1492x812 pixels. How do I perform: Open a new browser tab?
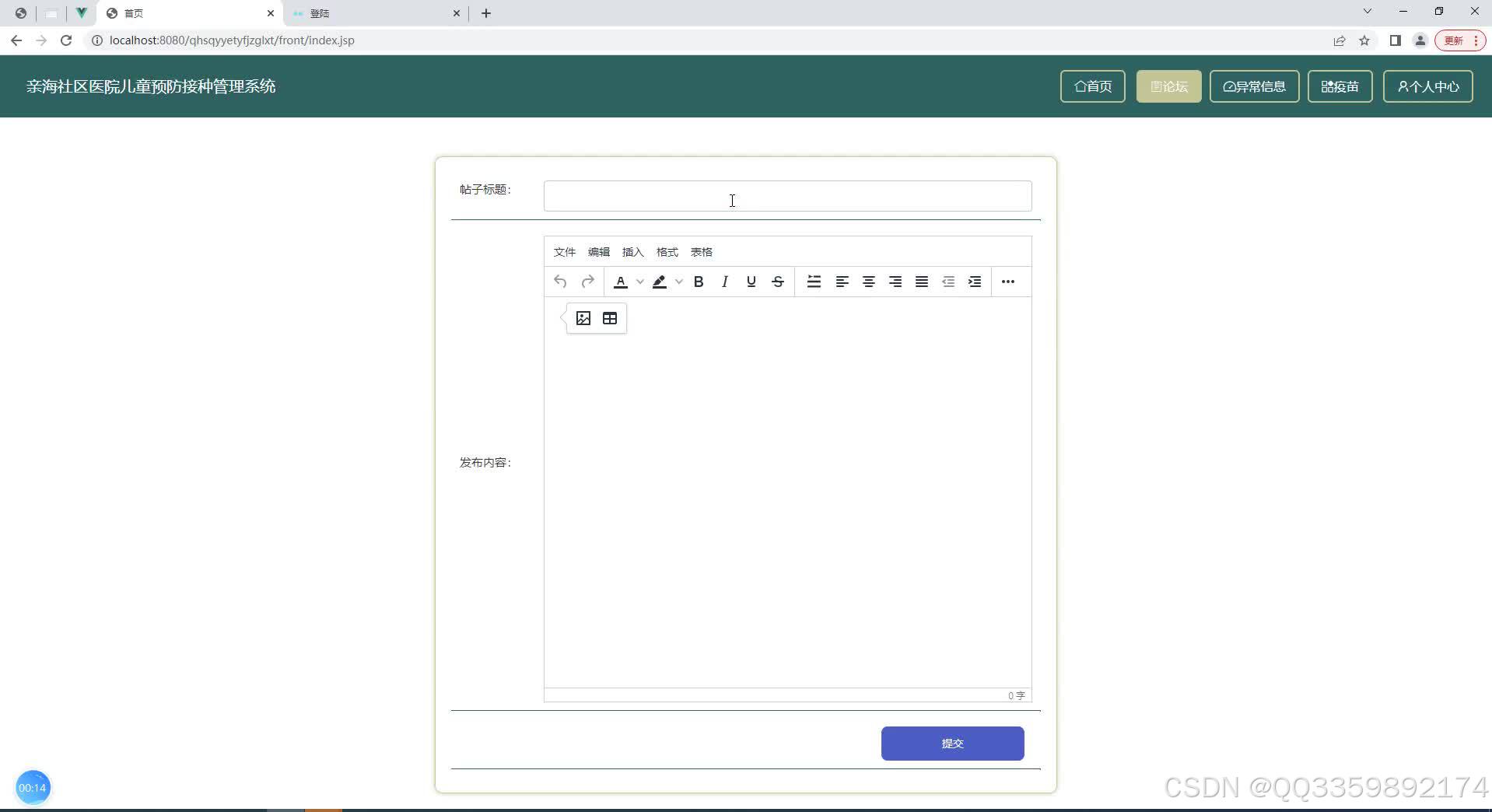click(x=486, y=13)
